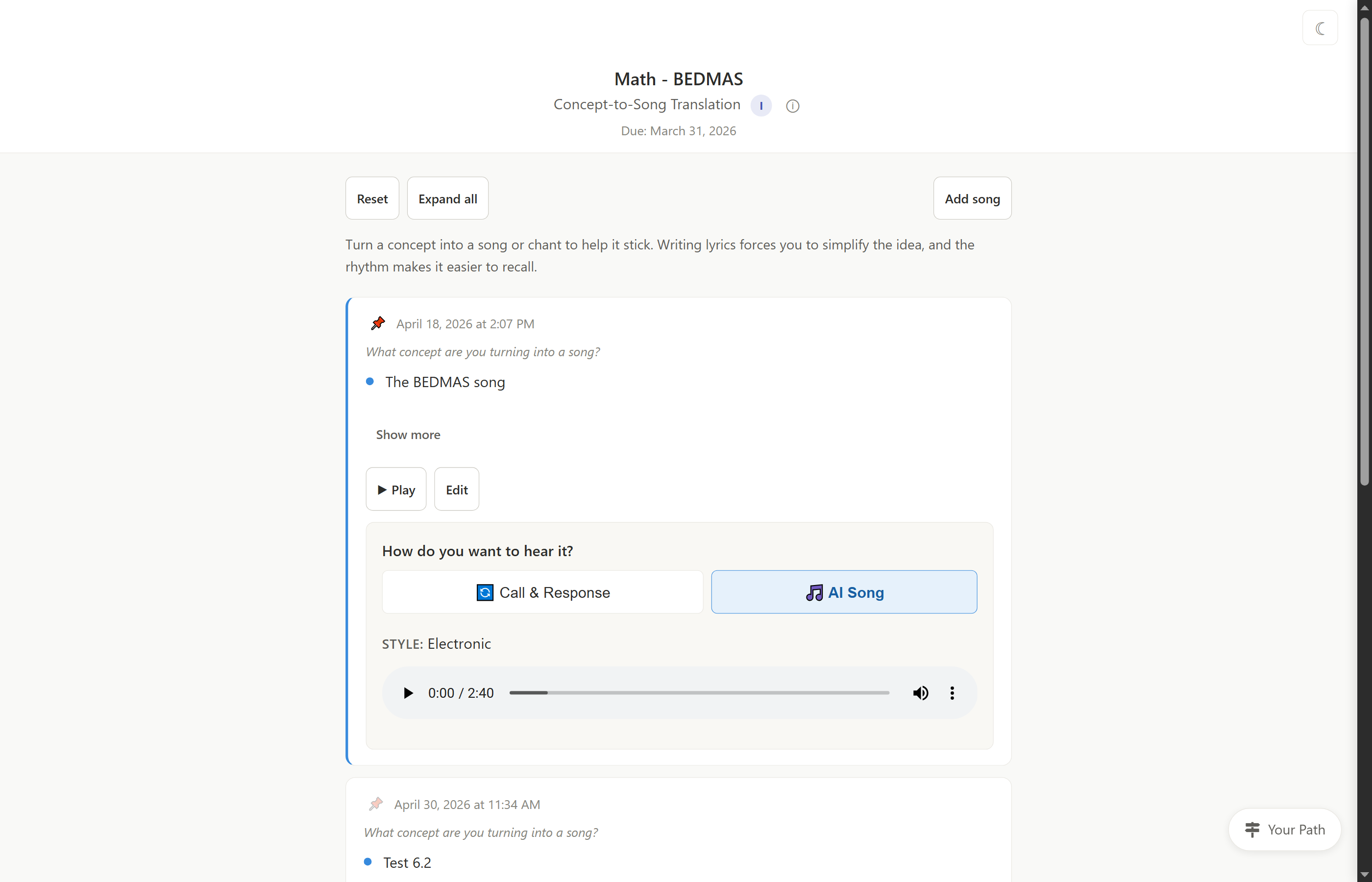Click the purple "I" badge in header
Image resolution: width=1372 pixels, height=882 pixels.
[x=761, y=106]
